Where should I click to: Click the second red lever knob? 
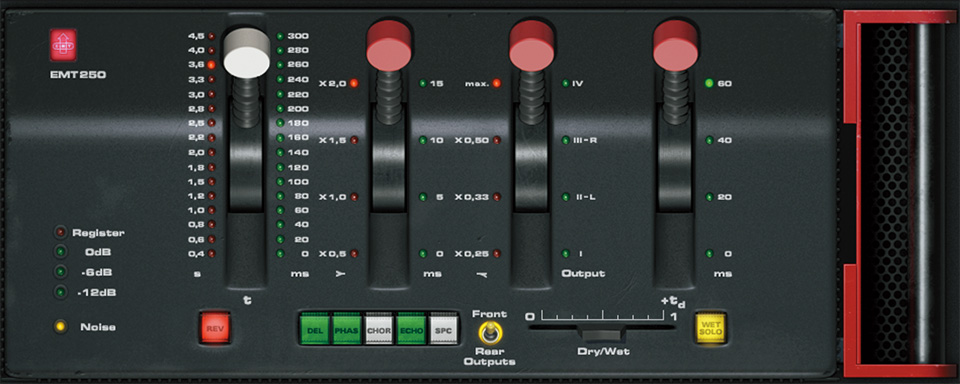[389, 46]
